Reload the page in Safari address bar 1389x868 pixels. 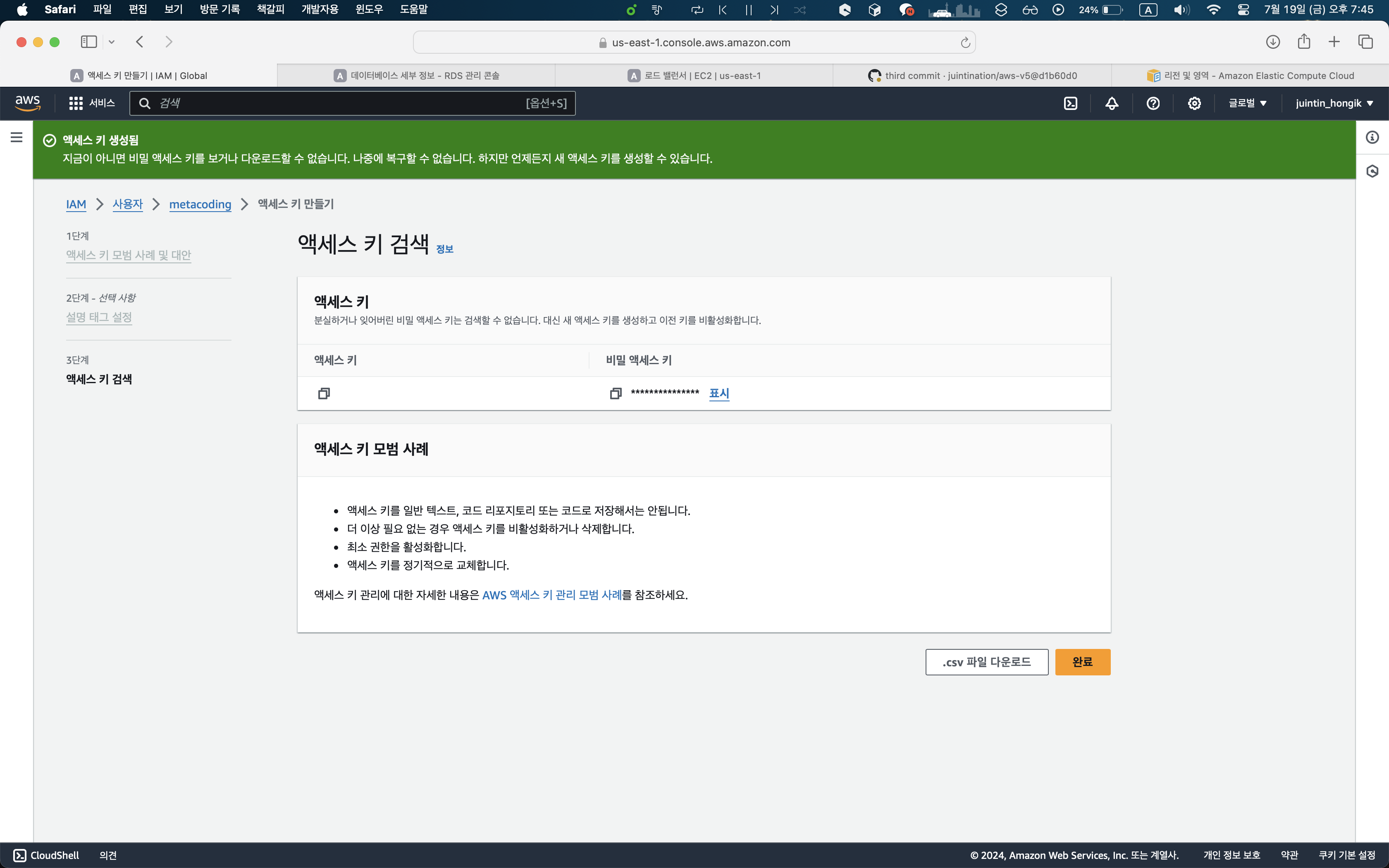tap(965, 43)
